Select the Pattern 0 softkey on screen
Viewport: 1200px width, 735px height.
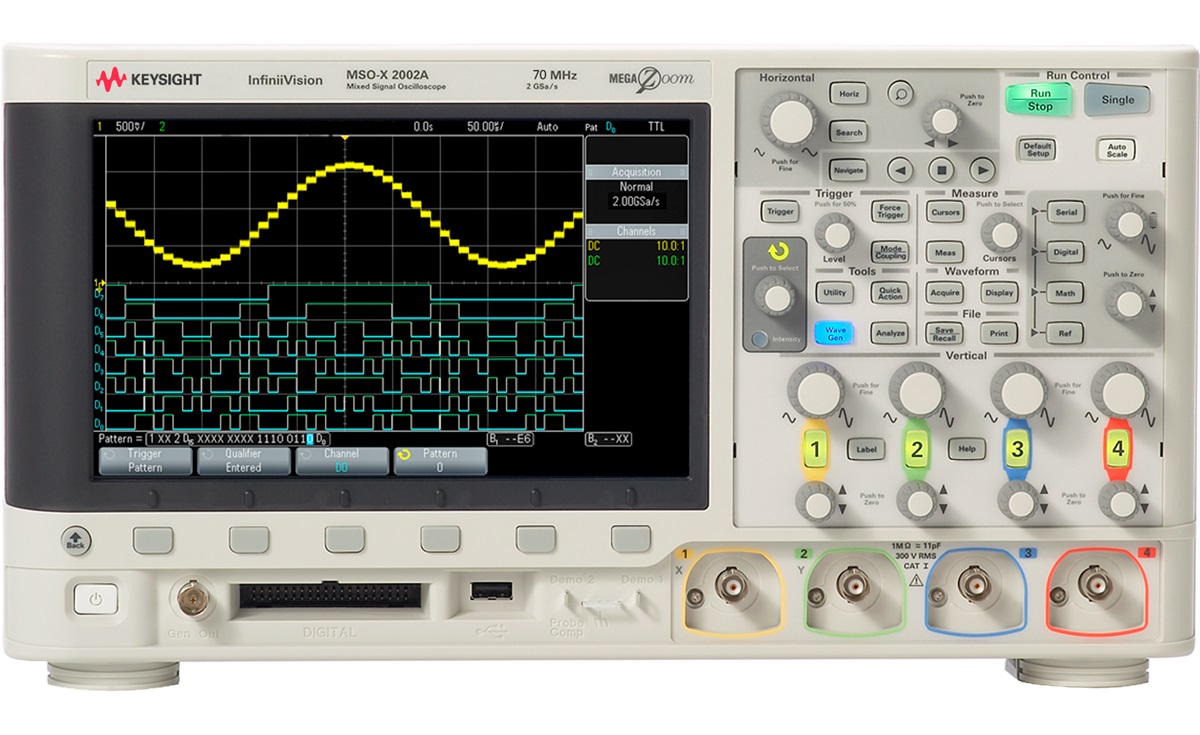coord(439,460)
